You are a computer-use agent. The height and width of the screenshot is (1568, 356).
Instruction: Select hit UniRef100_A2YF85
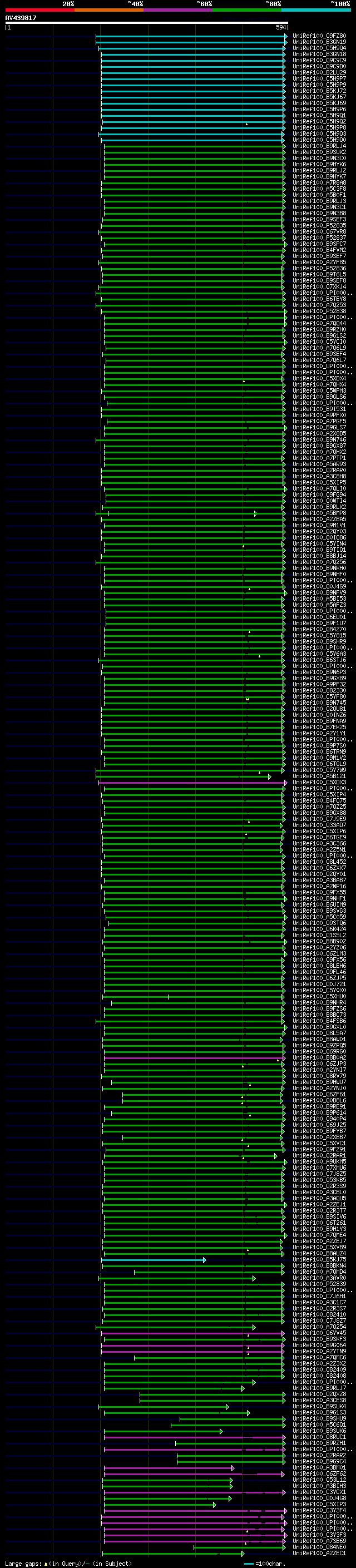(319, 263)
